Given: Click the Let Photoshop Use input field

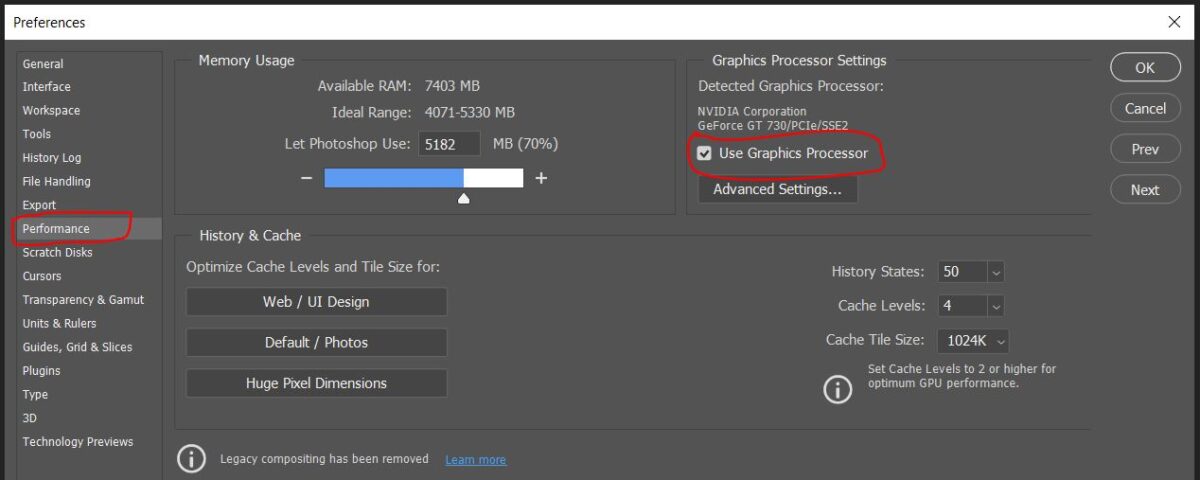Looking at the screenshot, I should coord(449,144).
